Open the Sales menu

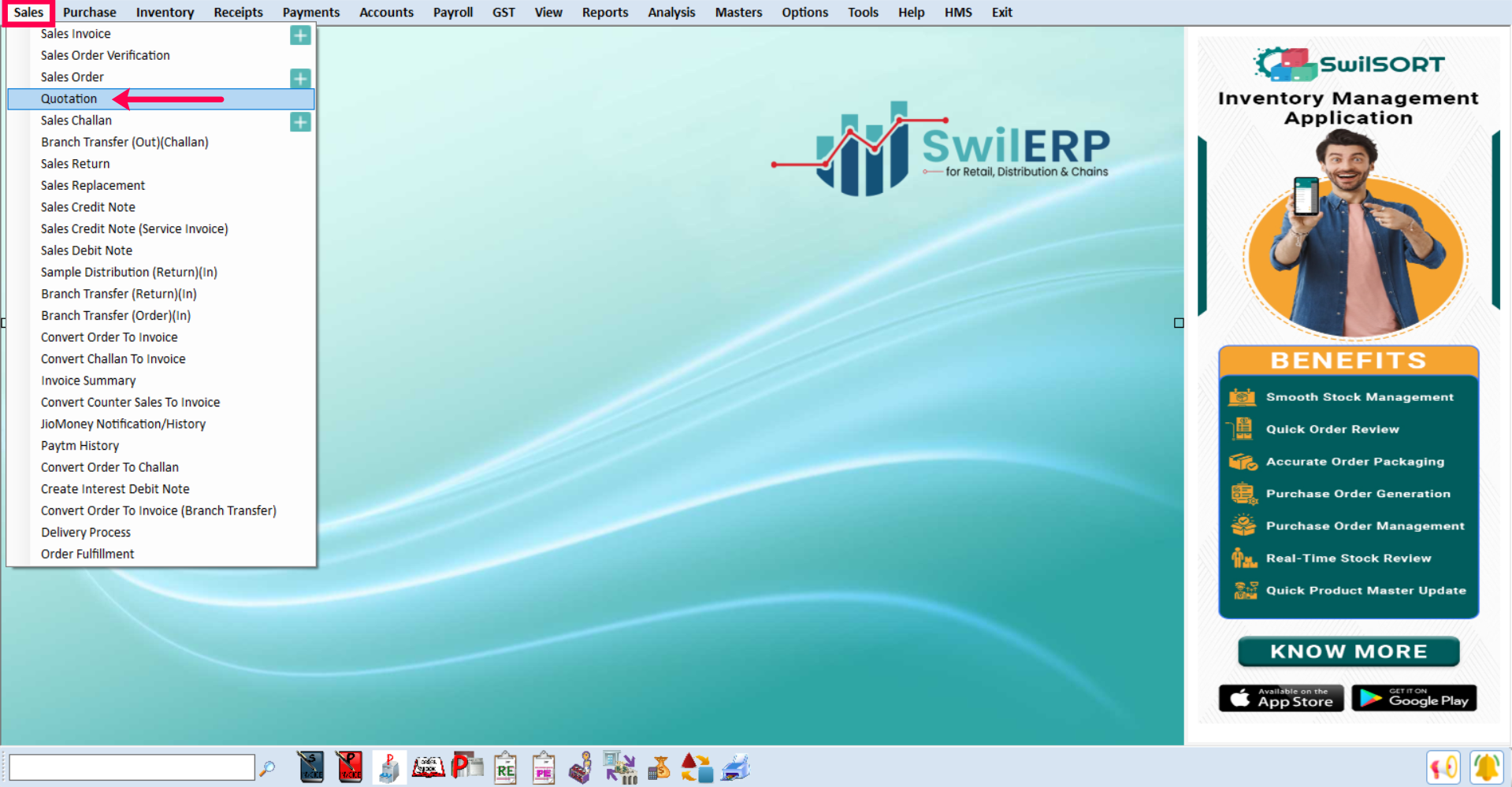[28, 12]
